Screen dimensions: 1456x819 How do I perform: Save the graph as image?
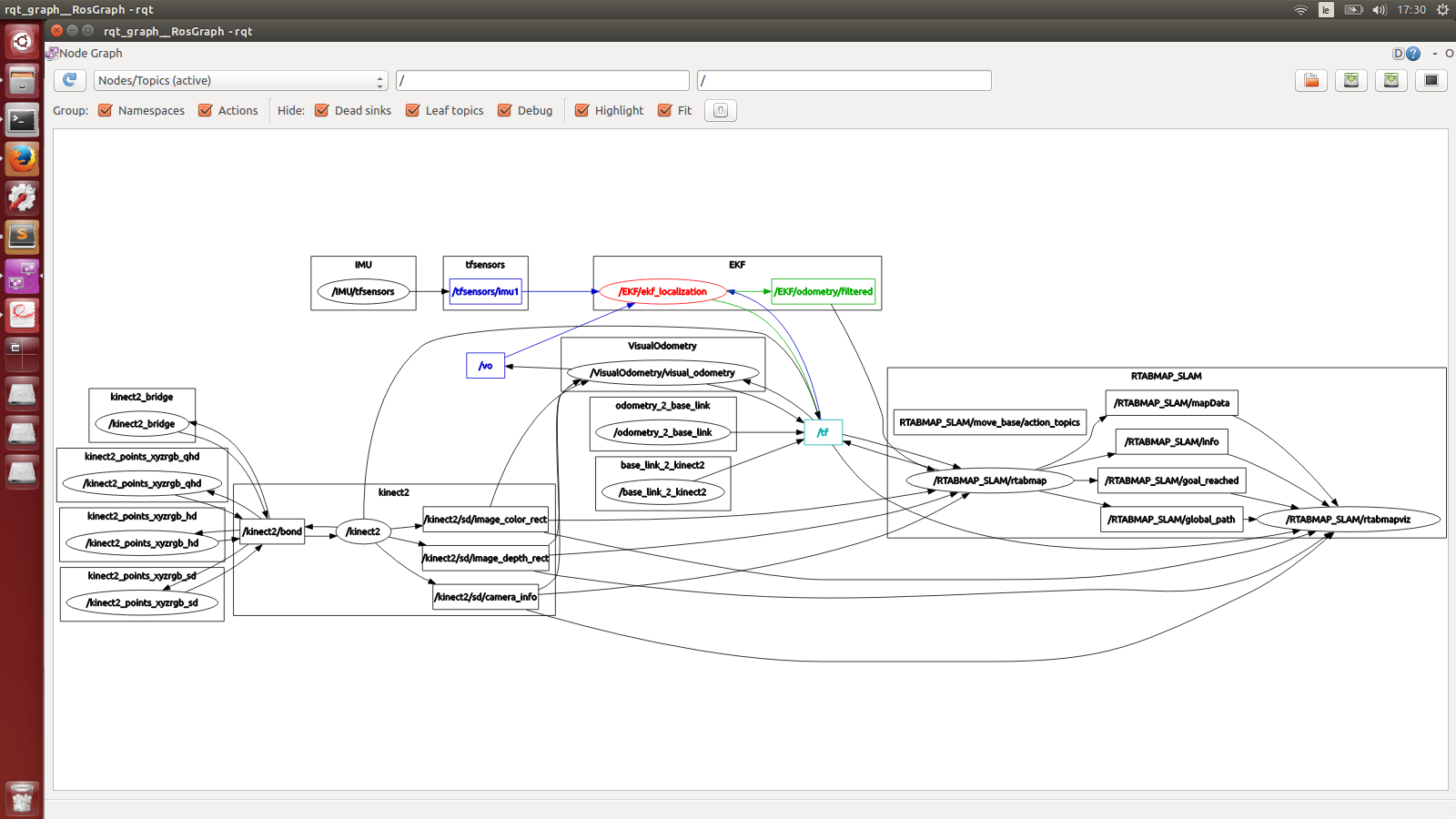[1431, 81]
